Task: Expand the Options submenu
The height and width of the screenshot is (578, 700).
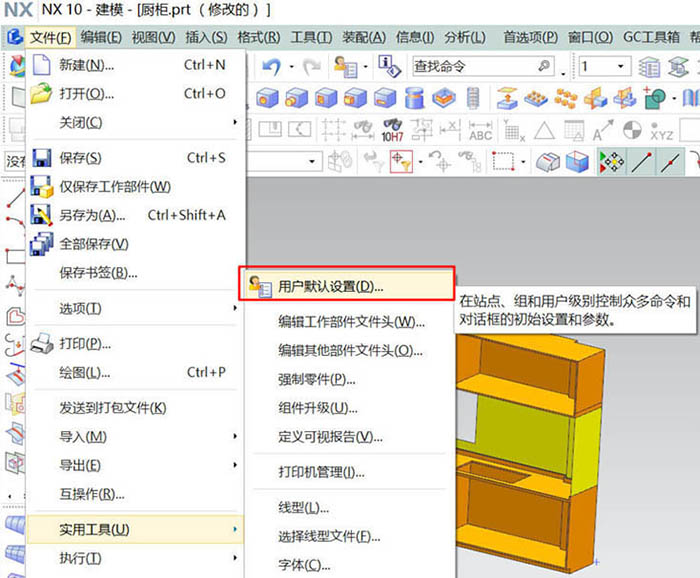Action: (135, 308)
